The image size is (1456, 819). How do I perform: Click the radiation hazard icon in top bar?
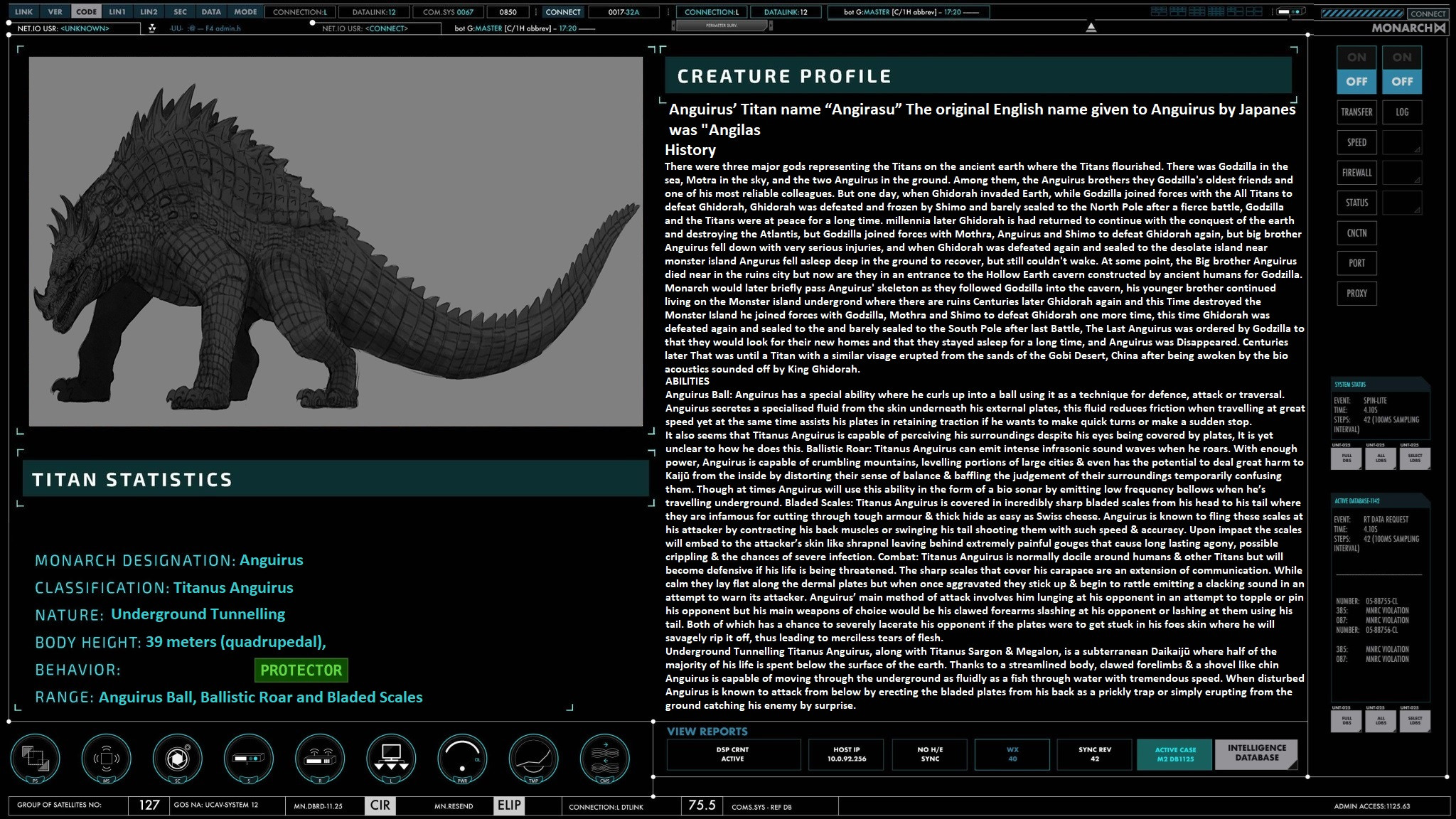(x=151, y=28)
